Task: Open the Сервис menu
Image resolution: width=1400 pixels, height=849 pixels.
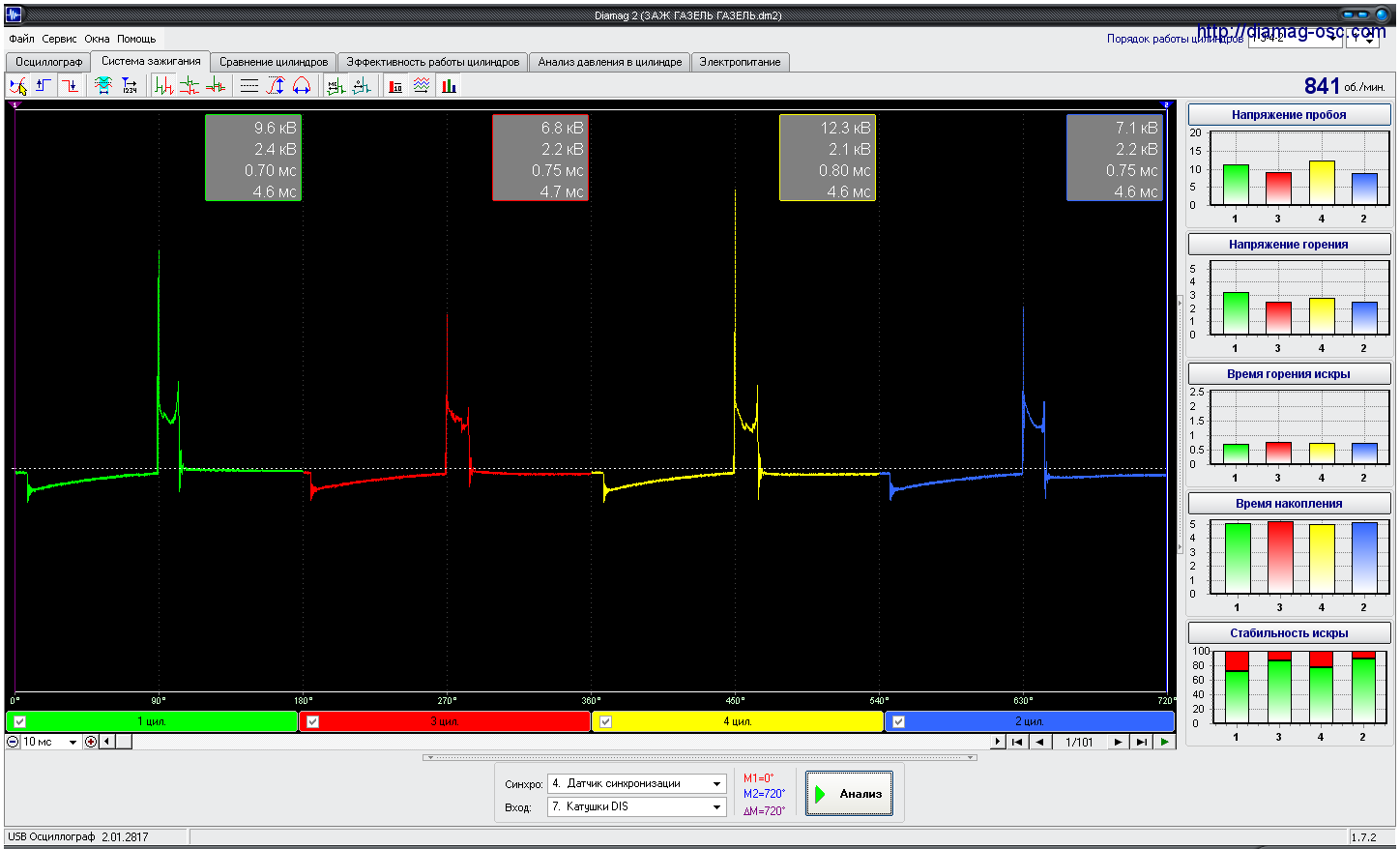Action: (59, 39)
